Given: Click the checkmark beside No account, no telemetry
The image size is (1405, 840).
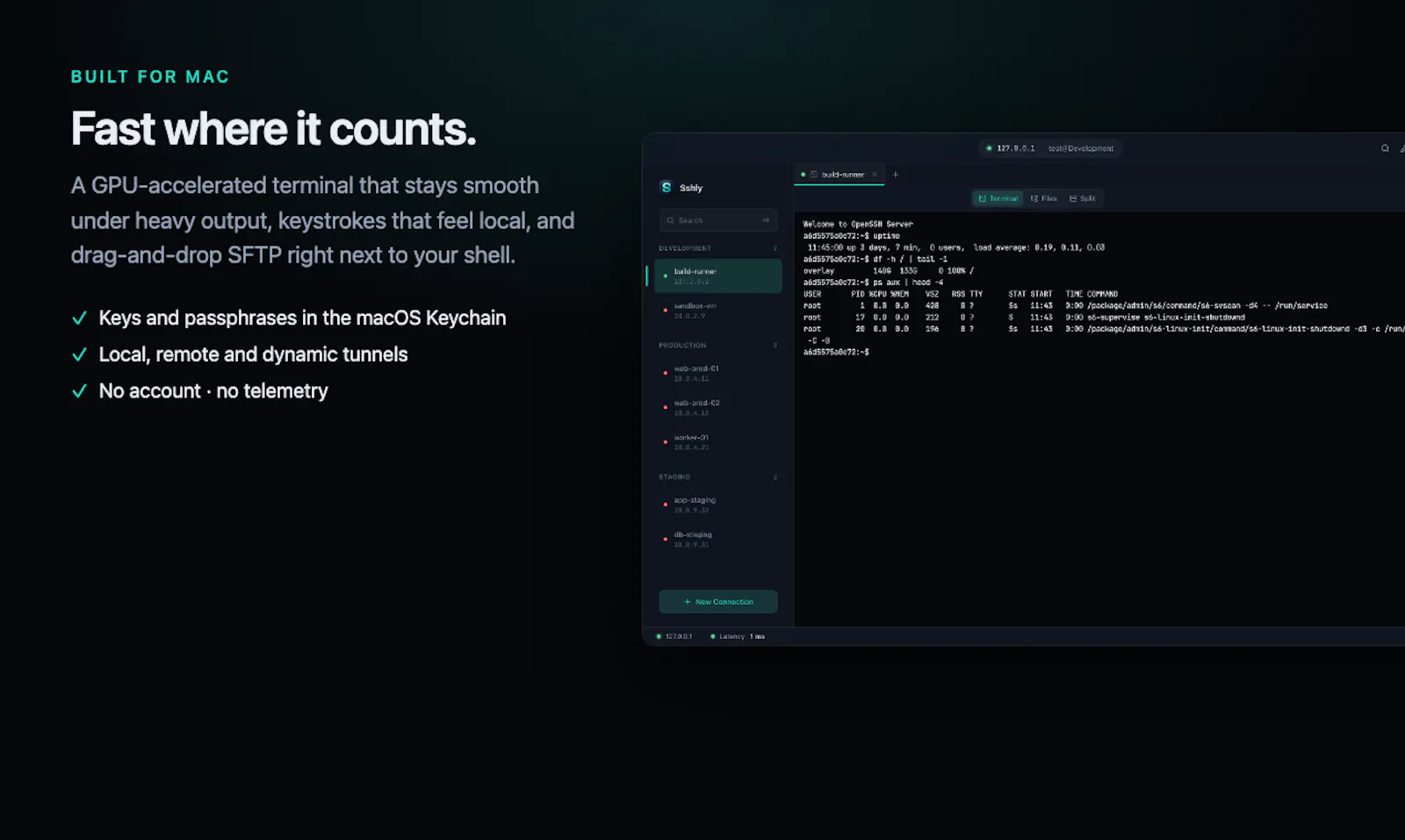Looking at the screenshot, I should [79, 391].
